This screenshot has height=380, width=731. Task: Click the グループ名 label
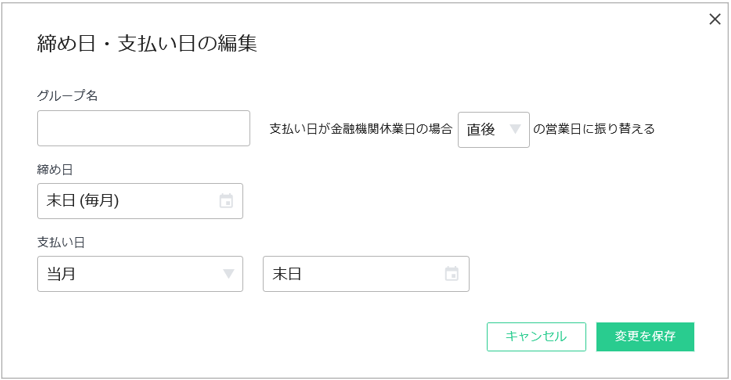pyautogui.click(x=67, y=96)
